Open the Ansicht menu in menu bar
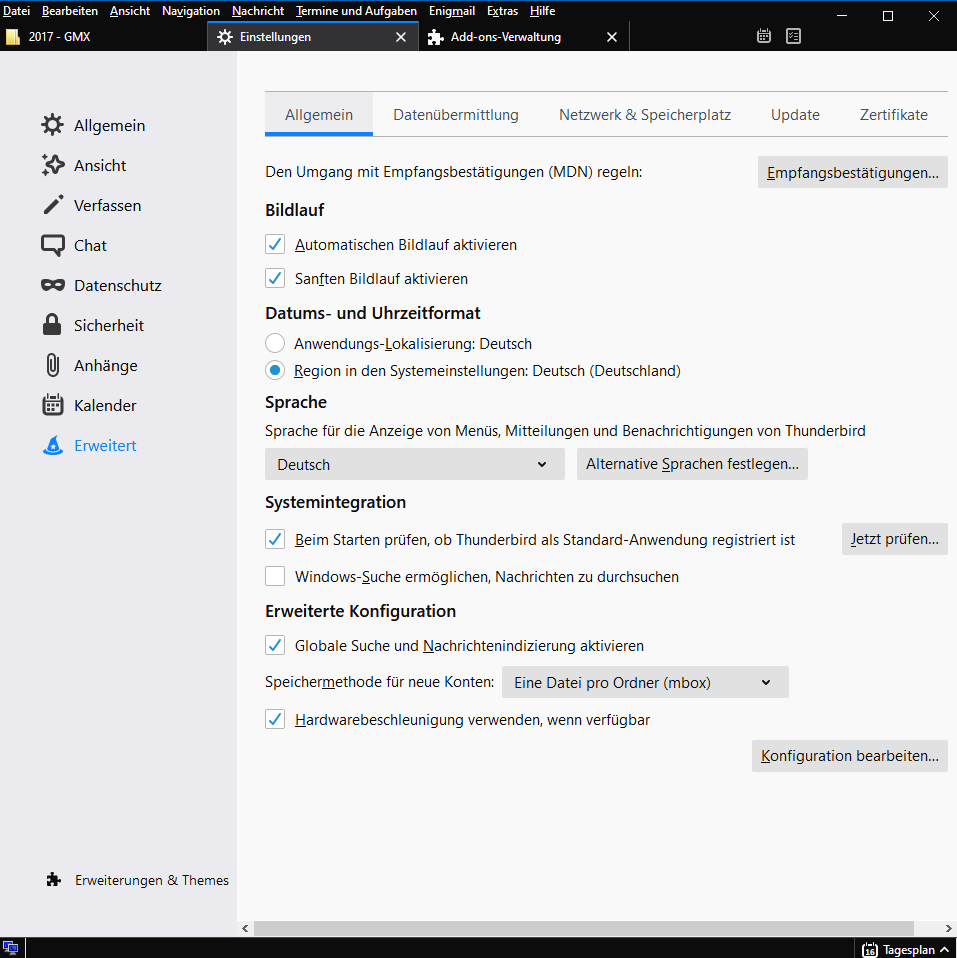 click(130, 11)
